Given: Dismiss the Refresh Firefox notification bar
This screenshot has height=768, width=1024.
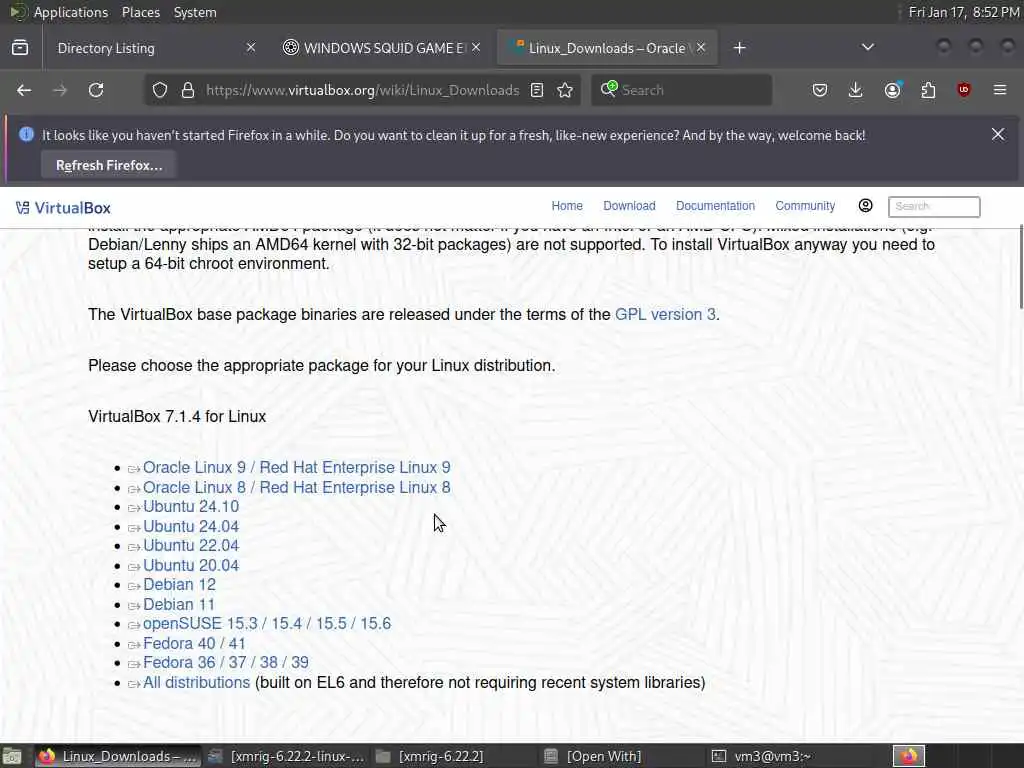Looking at the screenshot, I should (x=998, y=134).
